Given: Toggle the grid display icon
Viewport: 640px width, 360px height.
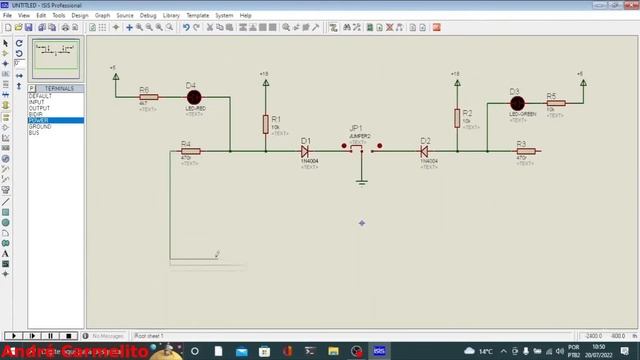Looking at the screenshot, I should 102,27.
